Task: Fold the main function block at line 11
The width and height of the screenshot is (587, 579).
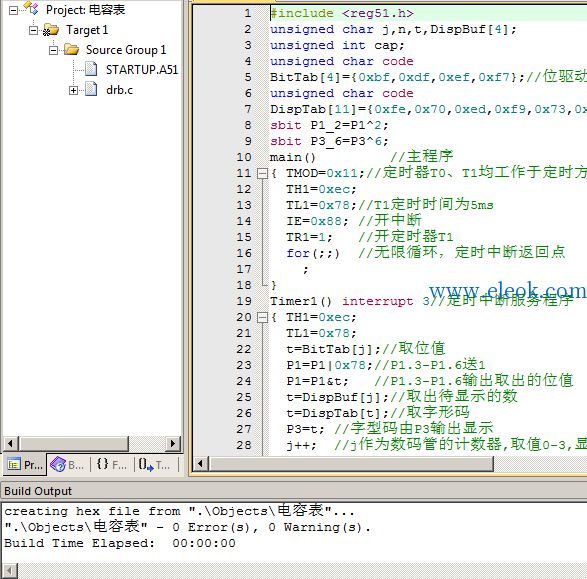Action: (x=262, y=173)
